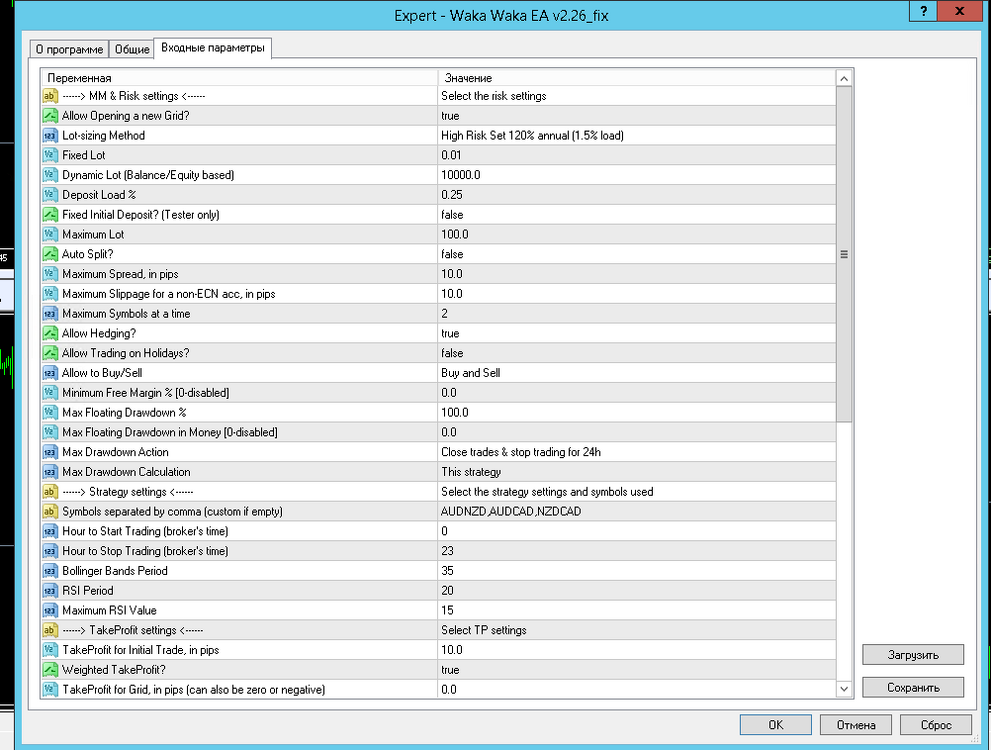Click the icon beside Minimum Free Margin %

(50, 393)
